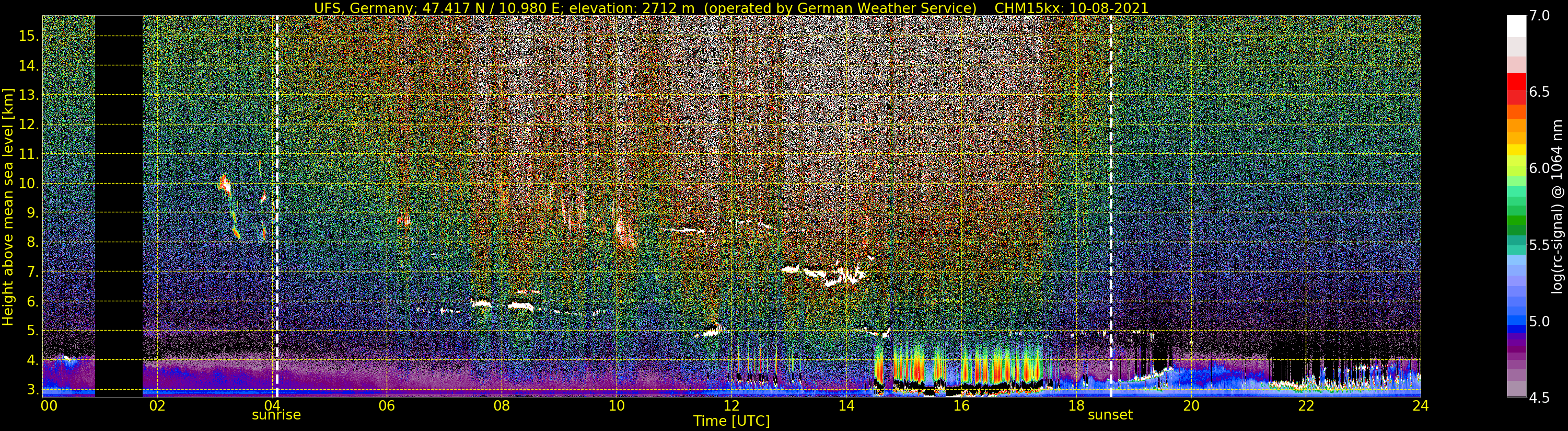Screen dimensions: 1568x431
Task: Select the 'sunset' label below the time axis
Action: coord(1110,415)
